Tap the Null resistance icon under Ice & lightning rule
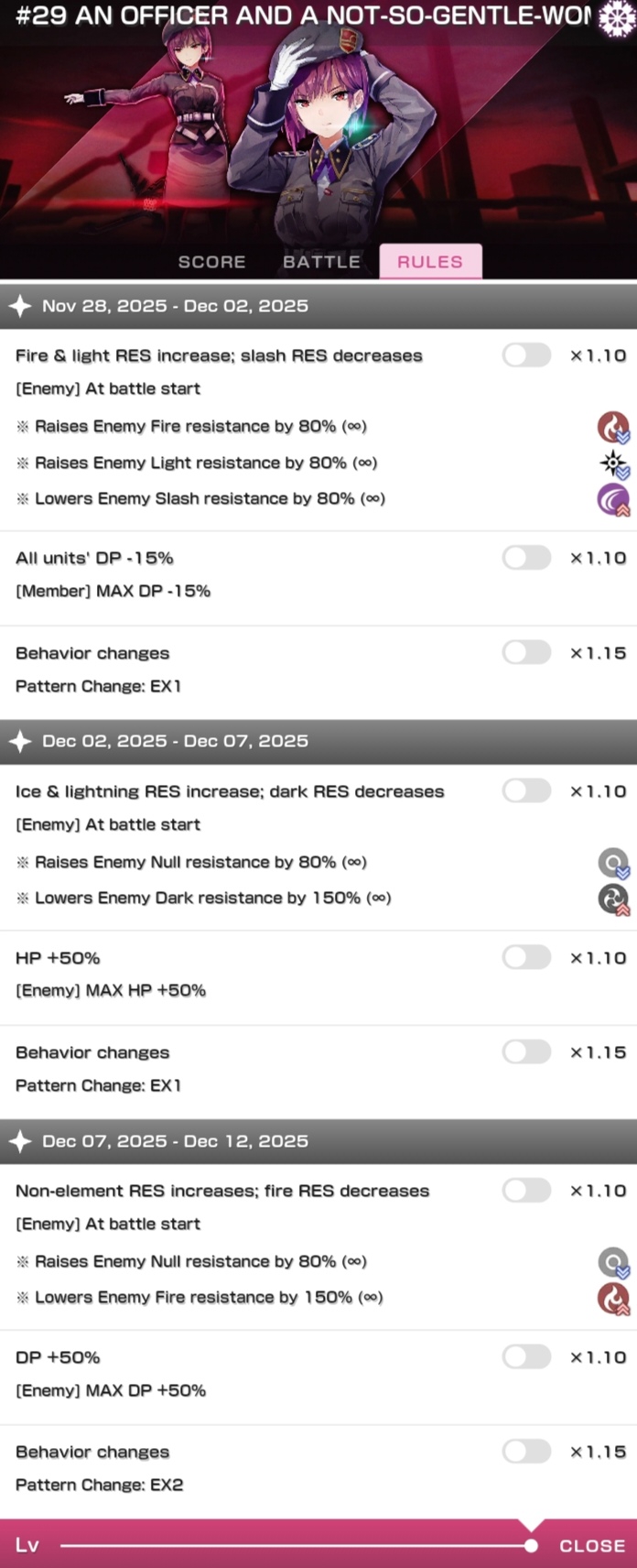 click(x=613, y=863)
